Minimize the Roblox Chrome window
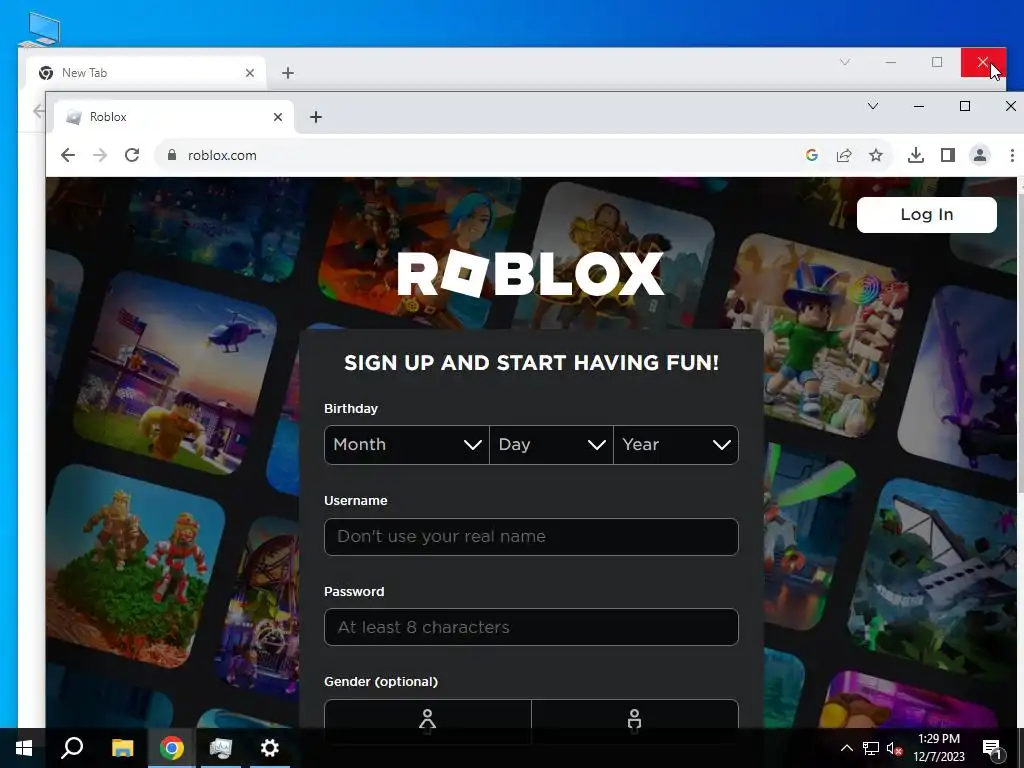1024x768 pixels. [x=919, y=106]
